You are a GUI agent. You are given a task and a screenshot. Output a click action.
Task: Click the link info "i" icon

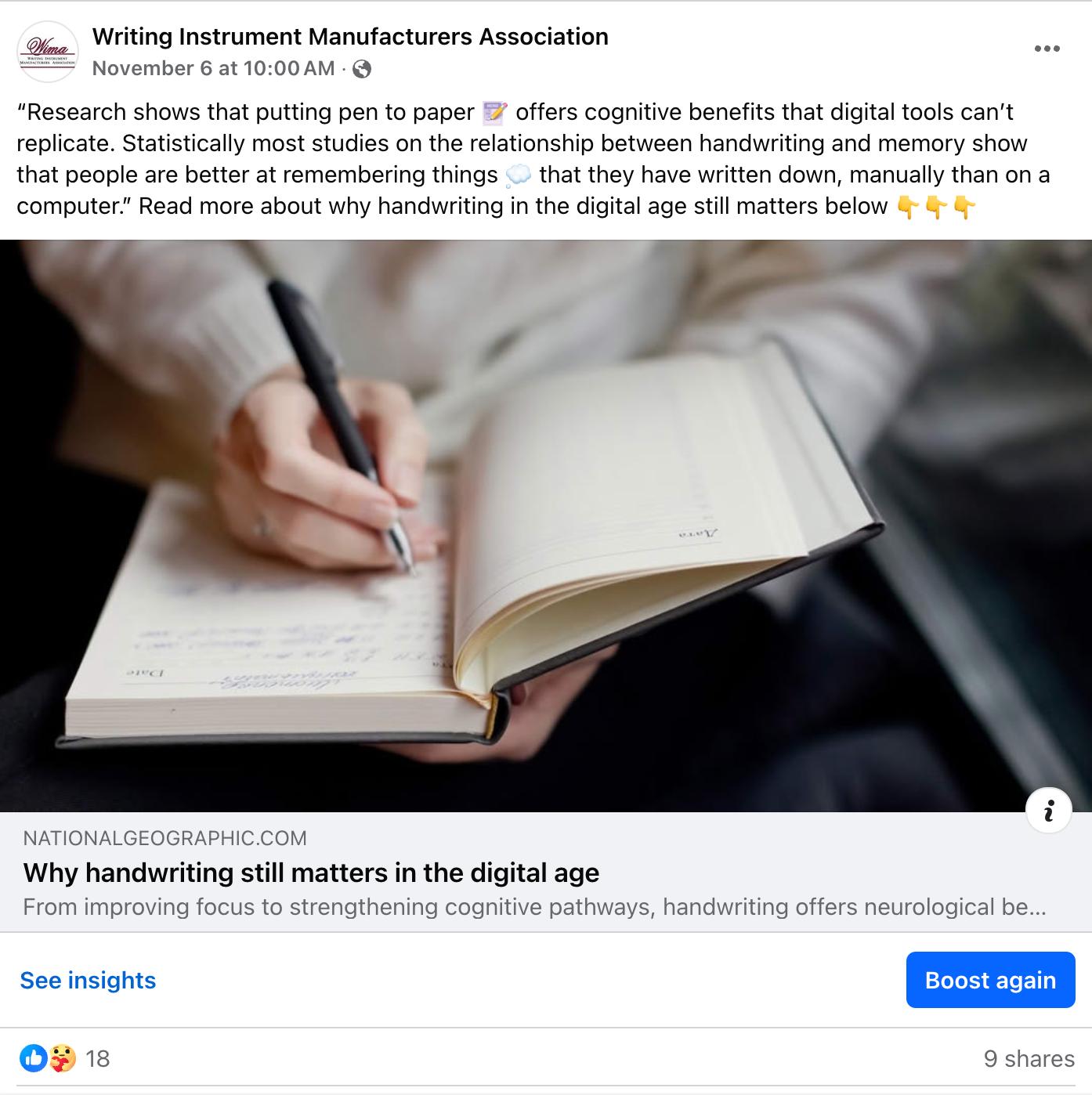(x=1049, y=810)
